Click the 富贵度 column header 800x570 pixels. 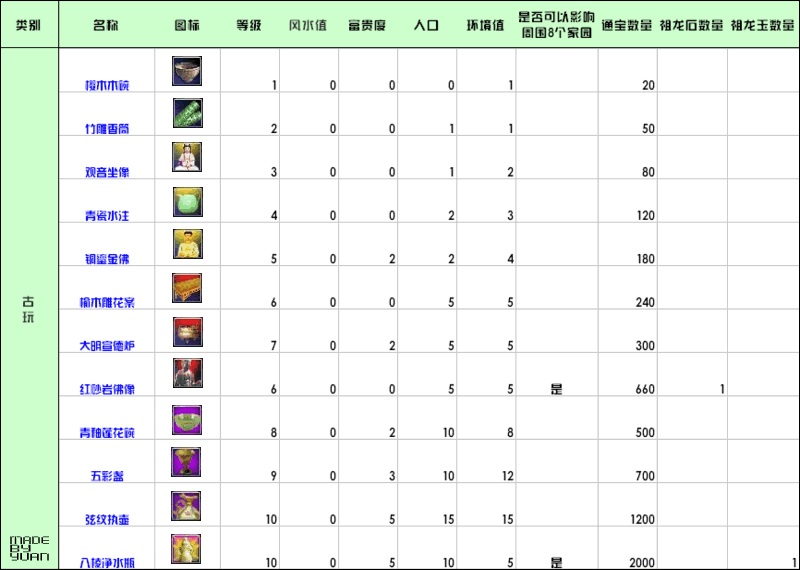367,25
